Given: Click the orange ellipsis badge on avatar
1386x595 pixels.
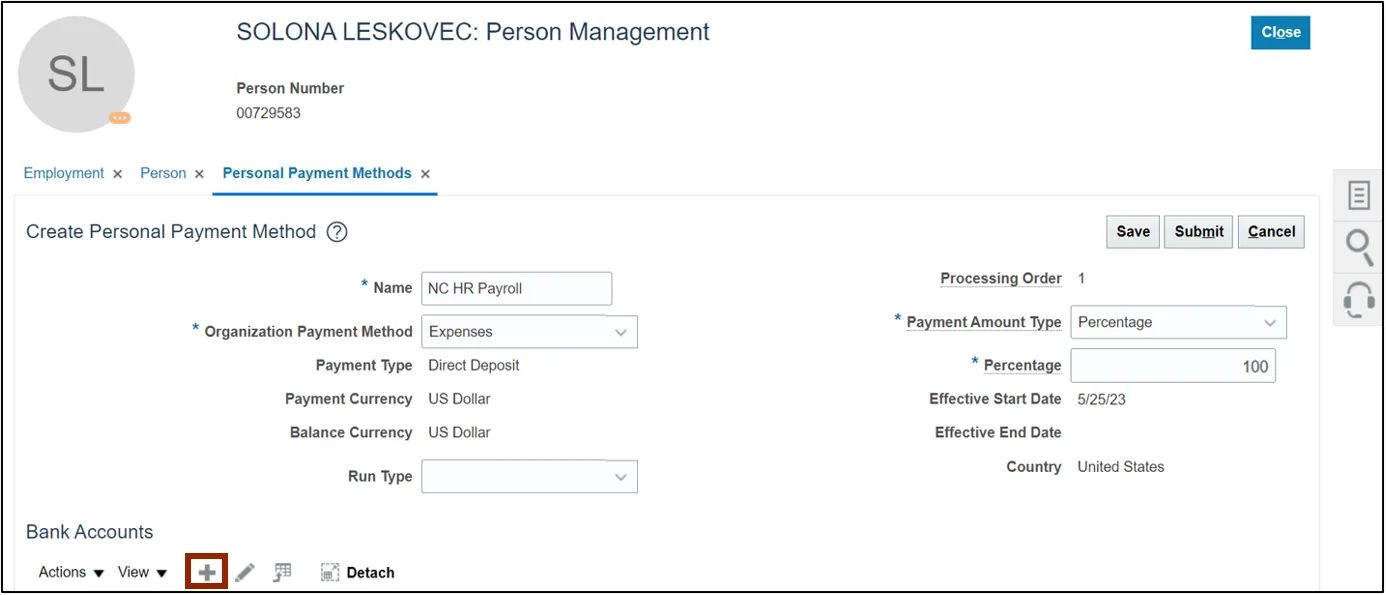Looking at the screenshot, I should [120, 118].
